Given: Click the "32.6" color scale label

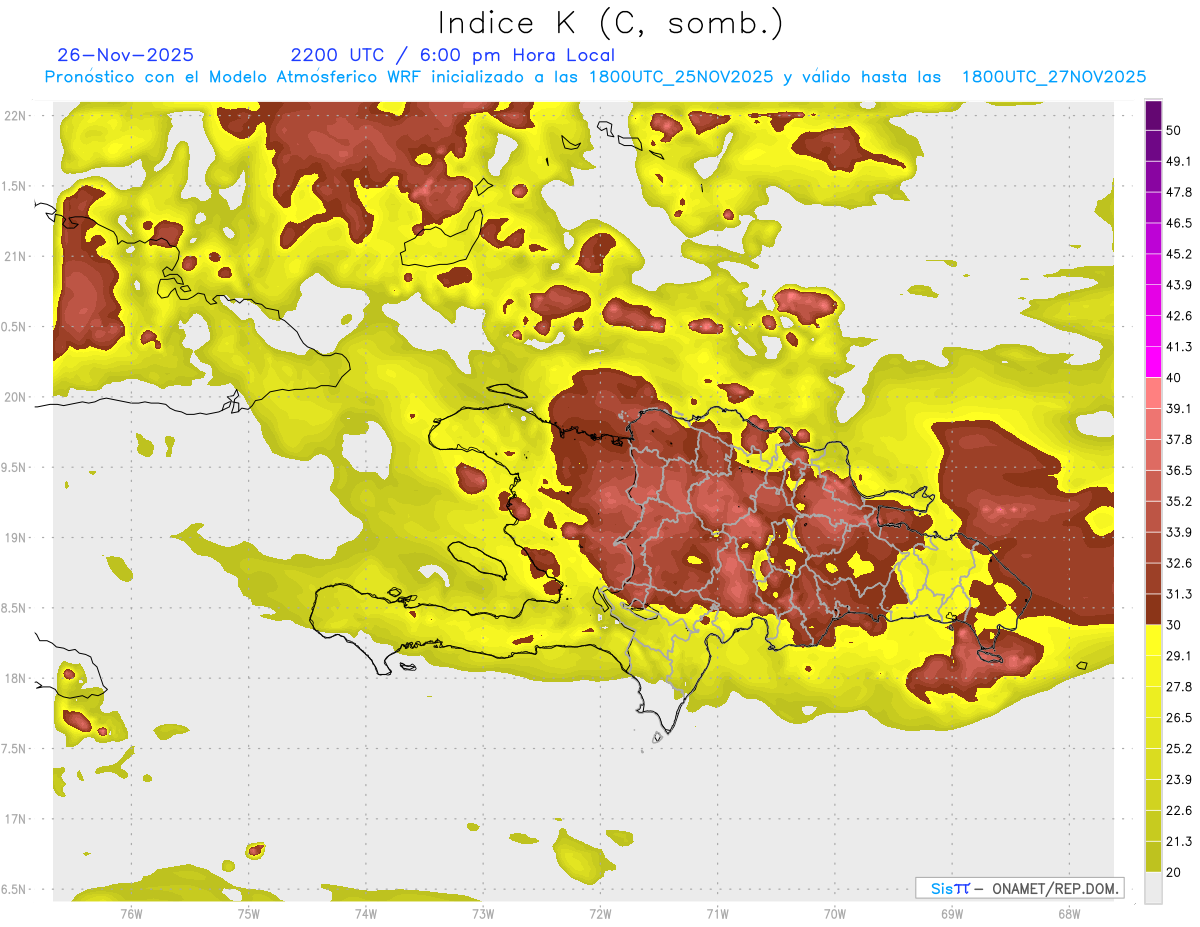Looking at the screenshot, I should click(x=1178, y=563).
